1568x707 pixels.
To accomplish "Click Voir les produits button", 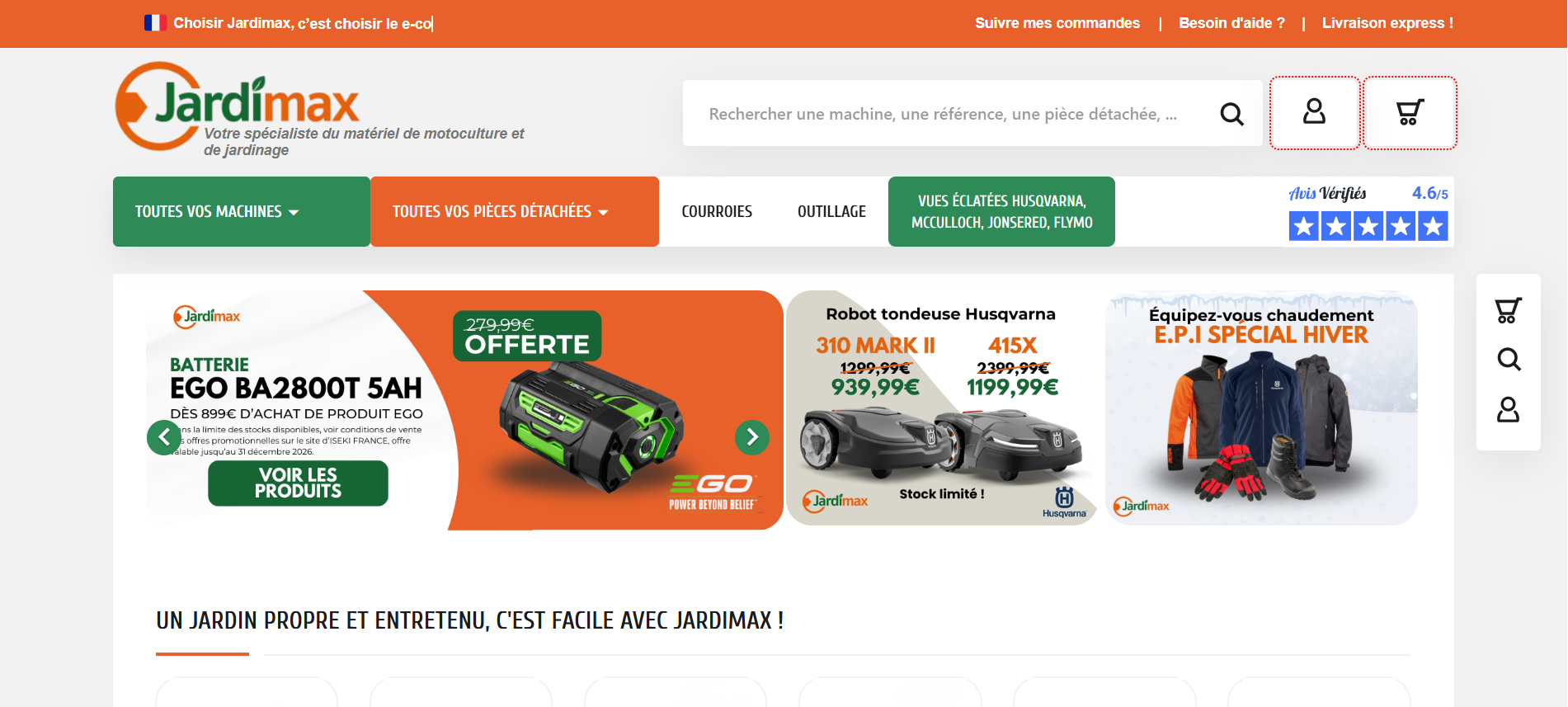I will click(298, 483).
